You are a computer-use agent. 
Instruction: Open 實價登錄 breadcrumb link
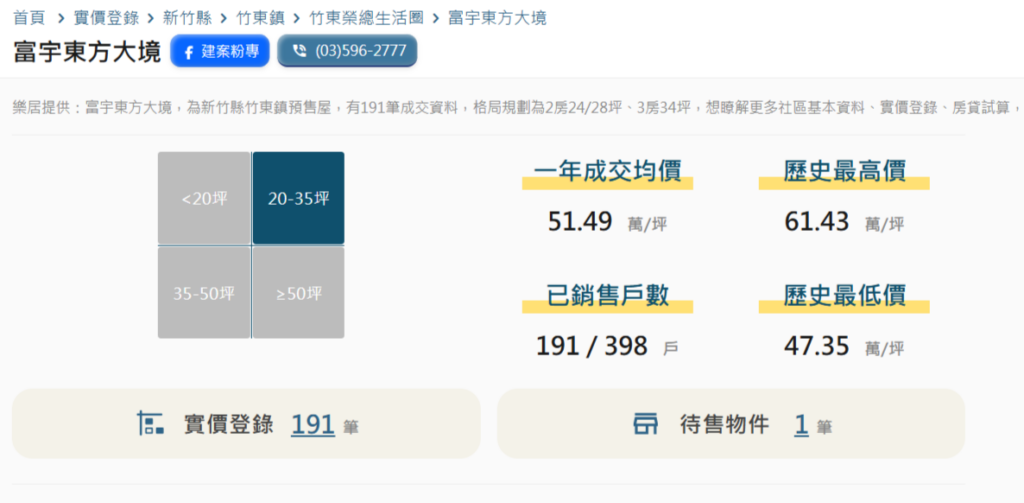pyautogui.click(x=106, y=18)
